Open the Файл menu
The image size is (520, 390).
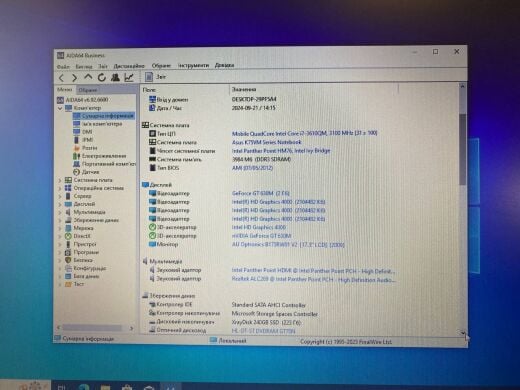63,66
